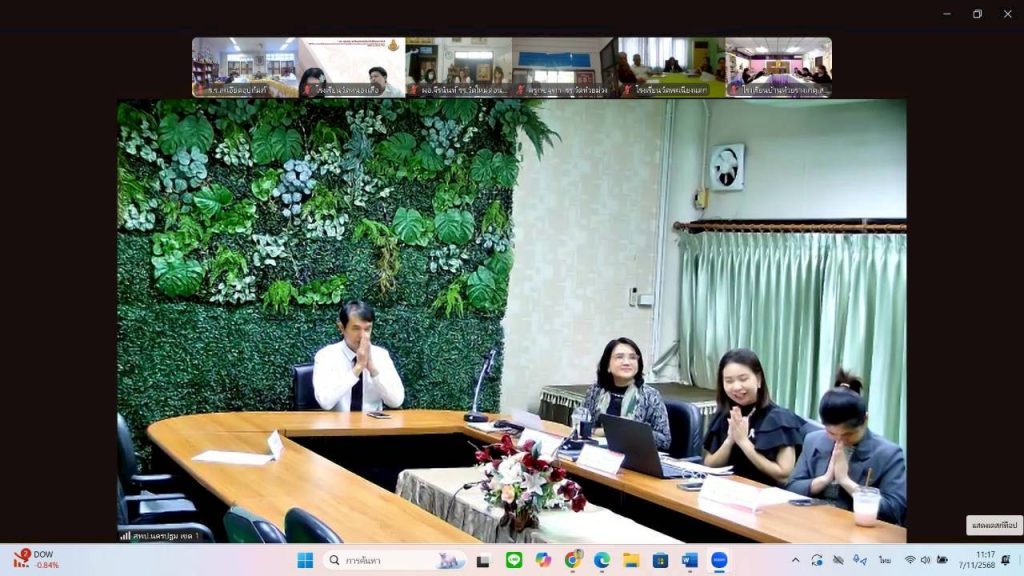Open the Task View button

tap(484, 560)
